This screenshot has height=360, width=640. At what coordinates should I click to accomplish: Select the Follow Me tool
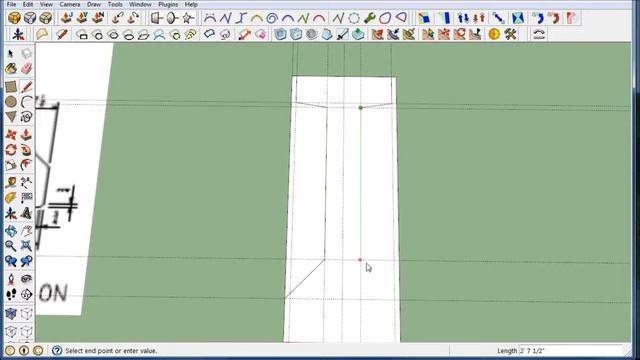tap(27, 150)
